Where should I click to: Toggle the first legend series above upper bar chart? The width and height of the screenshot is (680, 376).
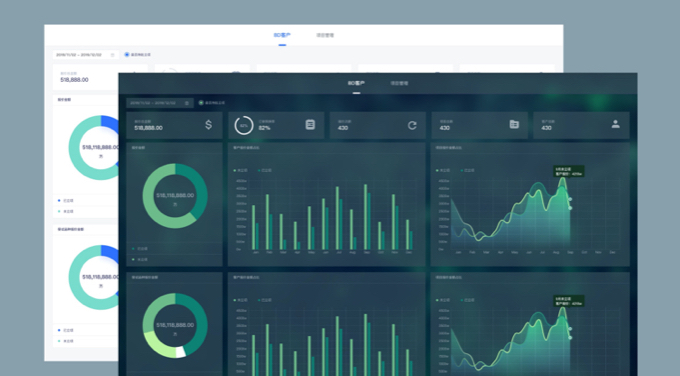pos(241,170)
